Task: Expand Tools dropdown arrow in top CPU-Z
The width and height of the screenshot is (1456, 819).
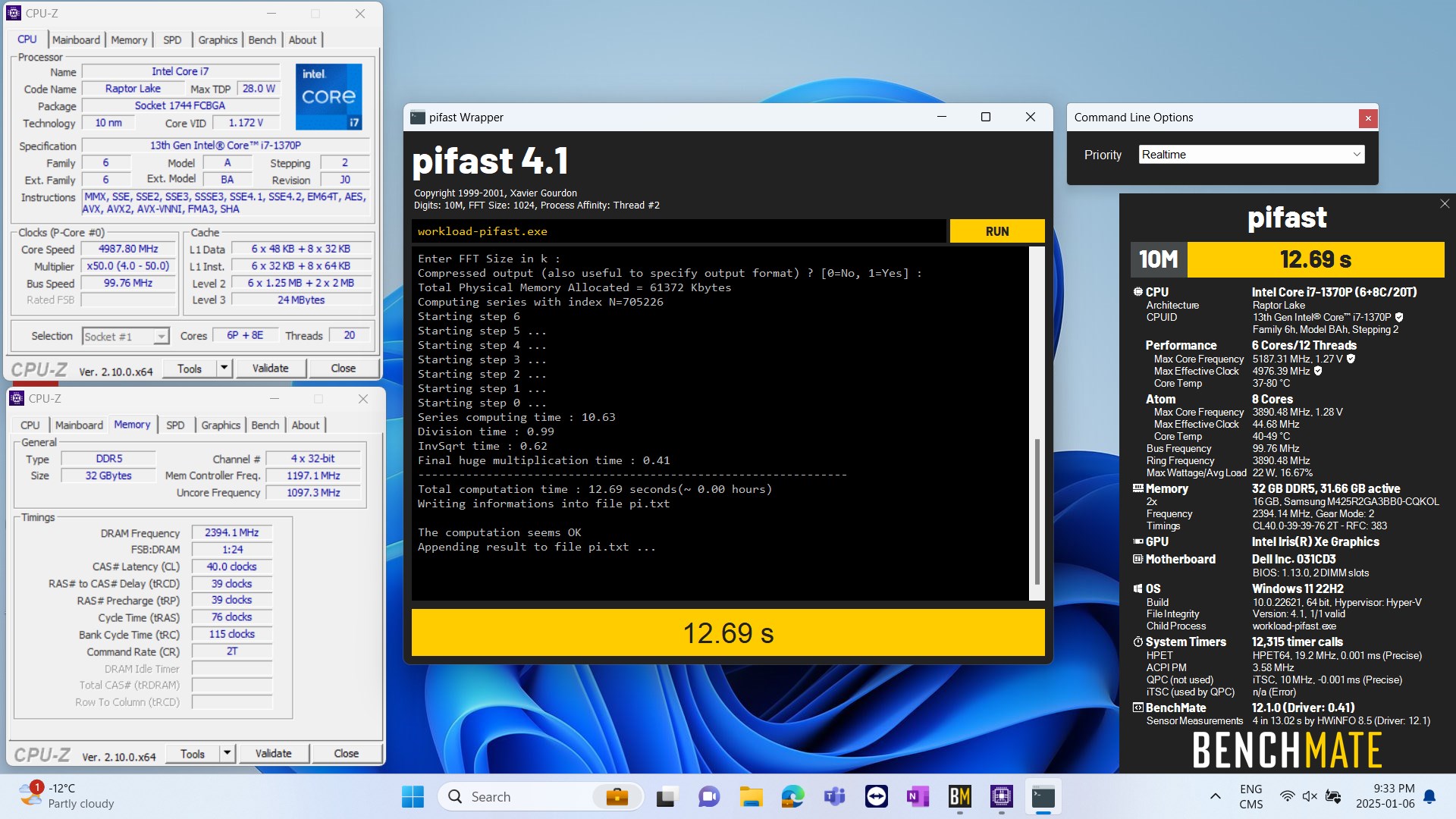Action: pyautogui.click(x=224, y=368)
